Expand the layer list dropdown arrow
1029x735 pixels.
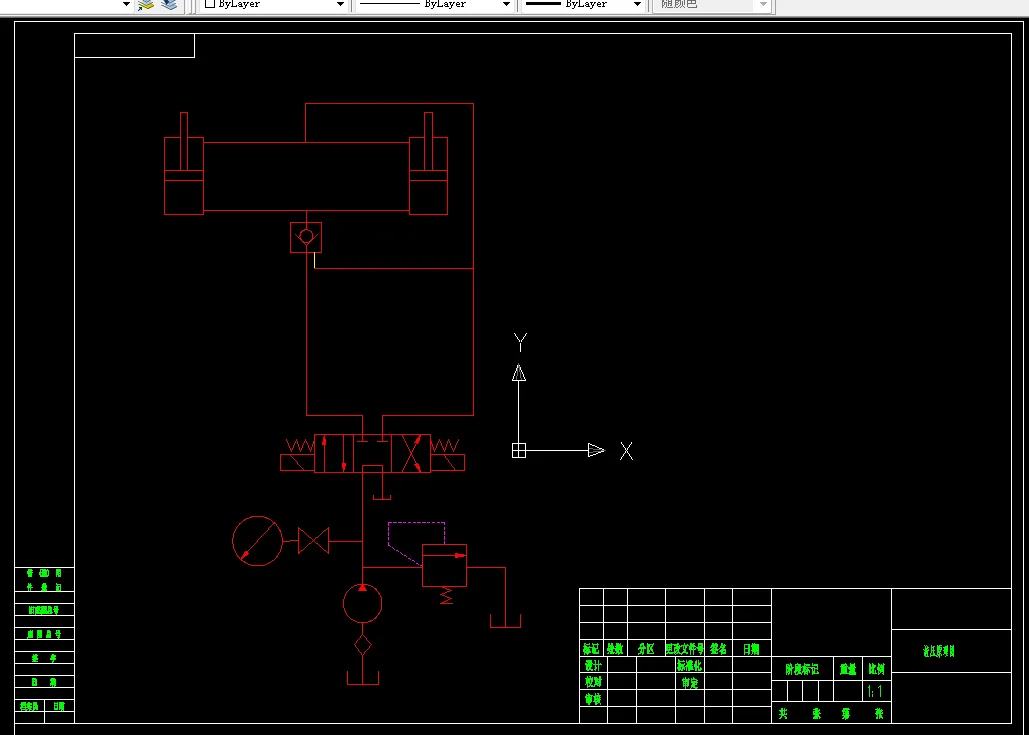127,4
